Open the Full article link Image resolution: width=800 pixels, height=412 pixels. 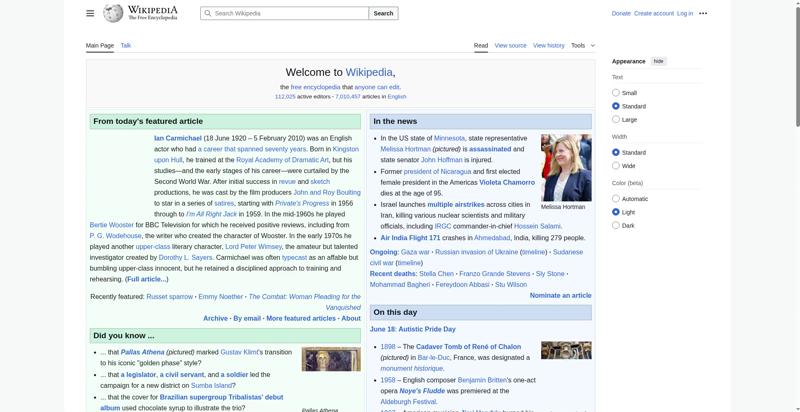pyautogui.click(x=146, y=279)
